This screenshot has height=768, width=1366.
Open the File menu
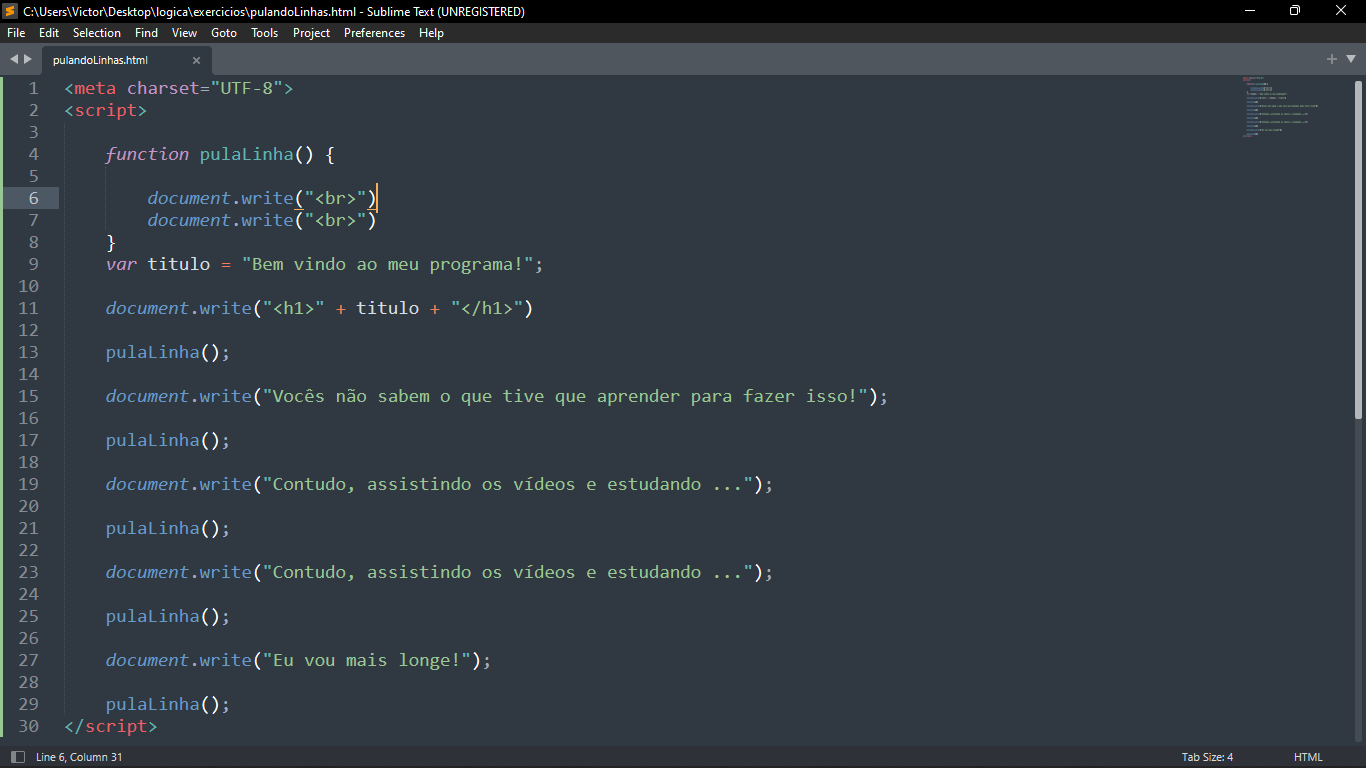tap(16, 33)
